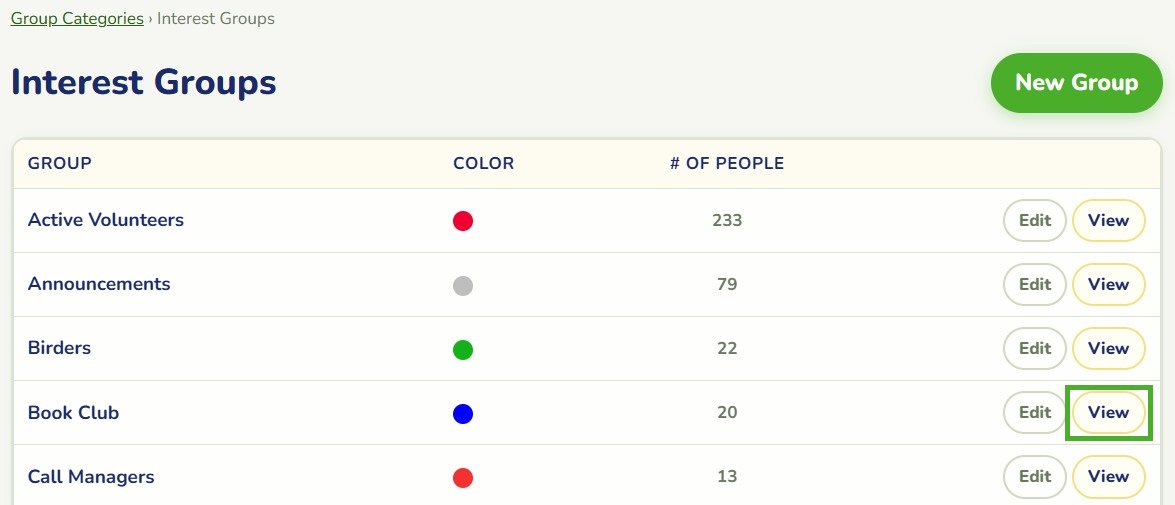
Task: View the Call Managers group
Action: (1108, 477)
